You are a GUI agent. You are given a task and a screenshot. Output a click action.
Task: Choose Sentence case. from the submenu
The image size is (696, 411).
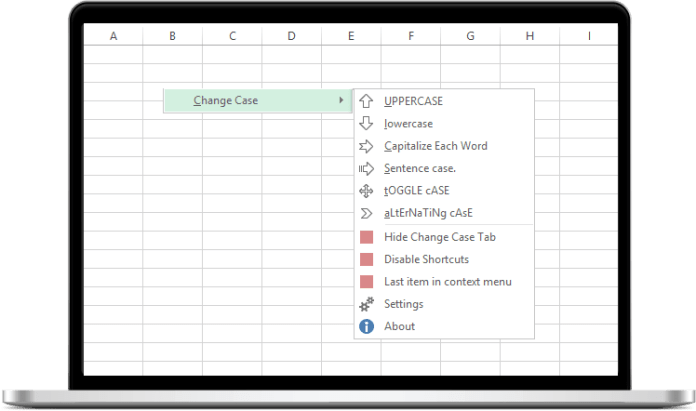tap(420, 168)
